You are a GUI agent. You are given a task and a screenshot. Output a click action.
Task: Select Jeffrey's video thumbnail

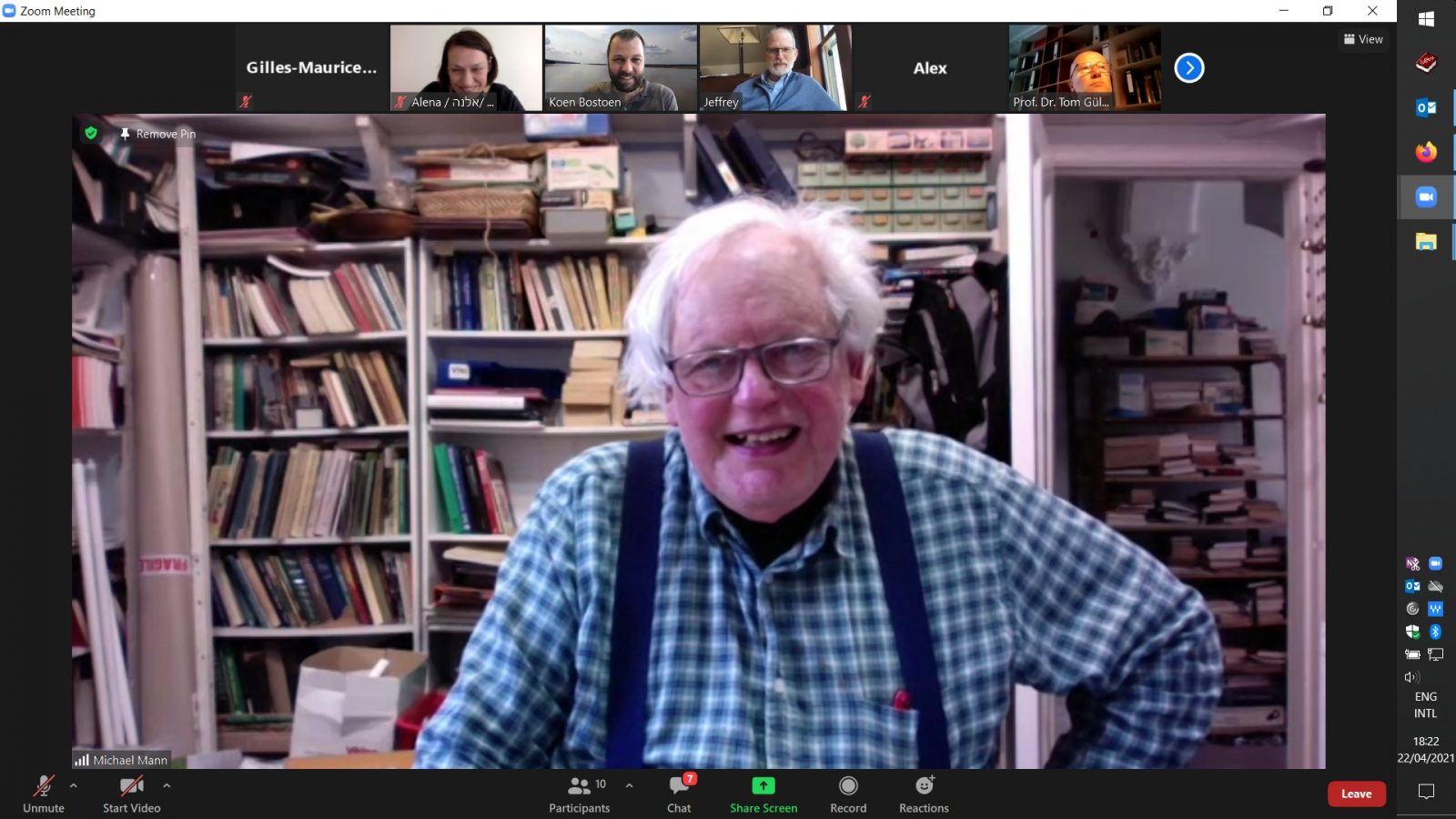coord(774,67)
